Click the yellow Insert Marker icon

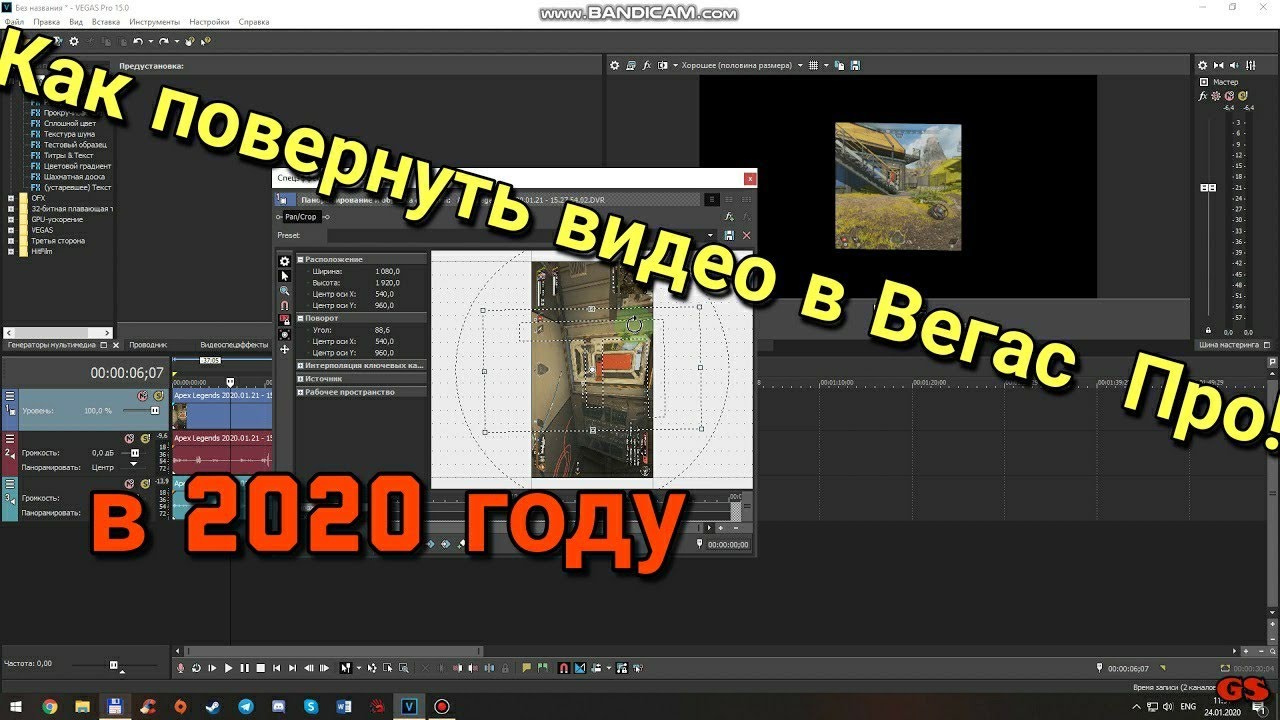pyautogui.click(x=527, y=667)
